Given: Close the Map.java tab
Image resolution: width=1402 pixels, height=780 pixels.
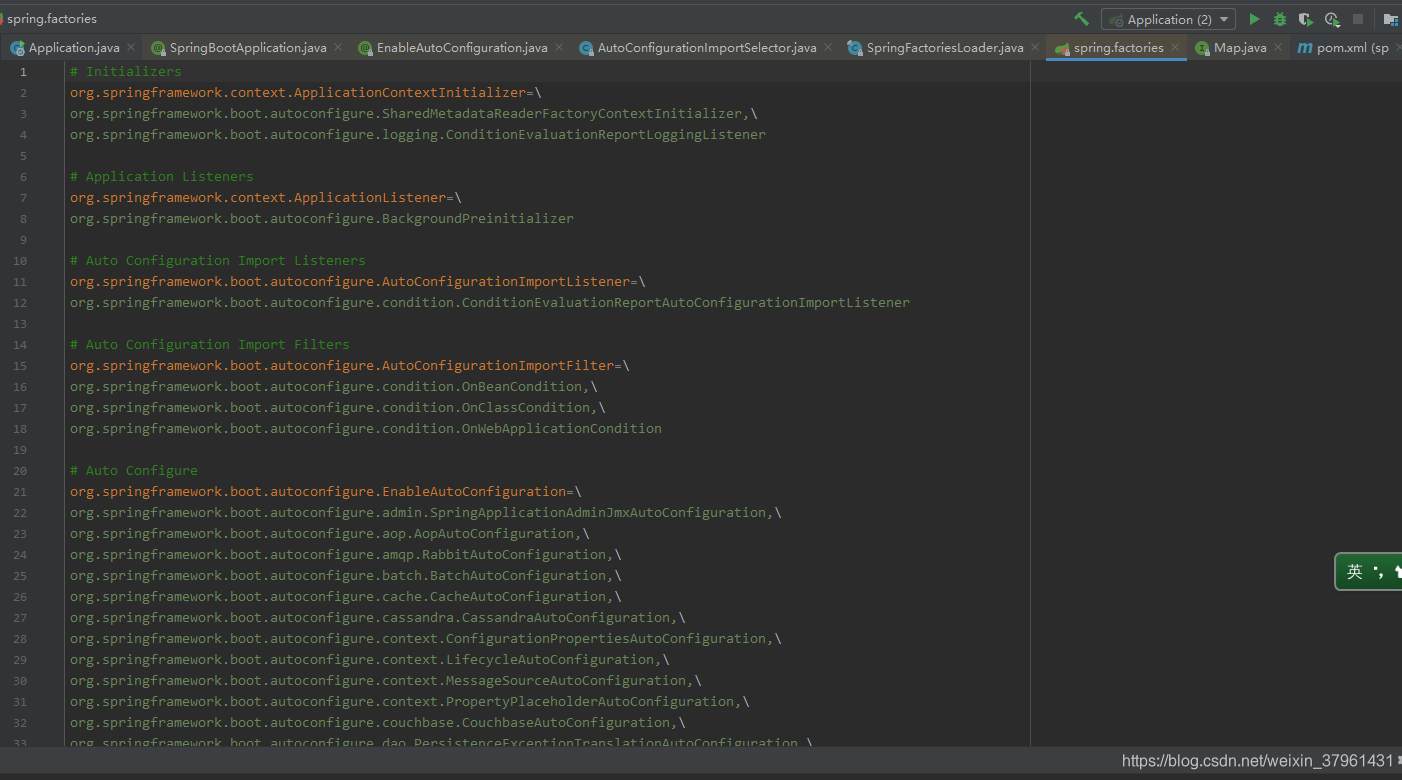Looking at the screenshot, I should (1278, 47).
